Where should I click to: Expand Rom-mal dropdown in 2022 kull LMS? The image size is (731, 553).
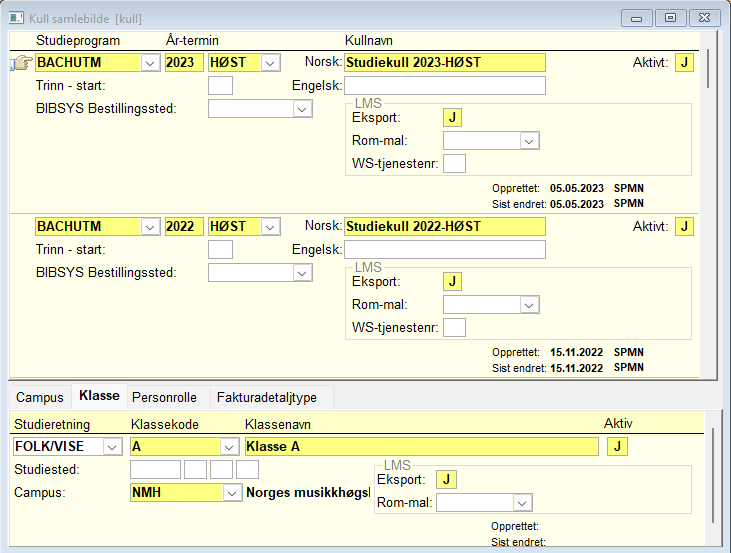(529, 305)
